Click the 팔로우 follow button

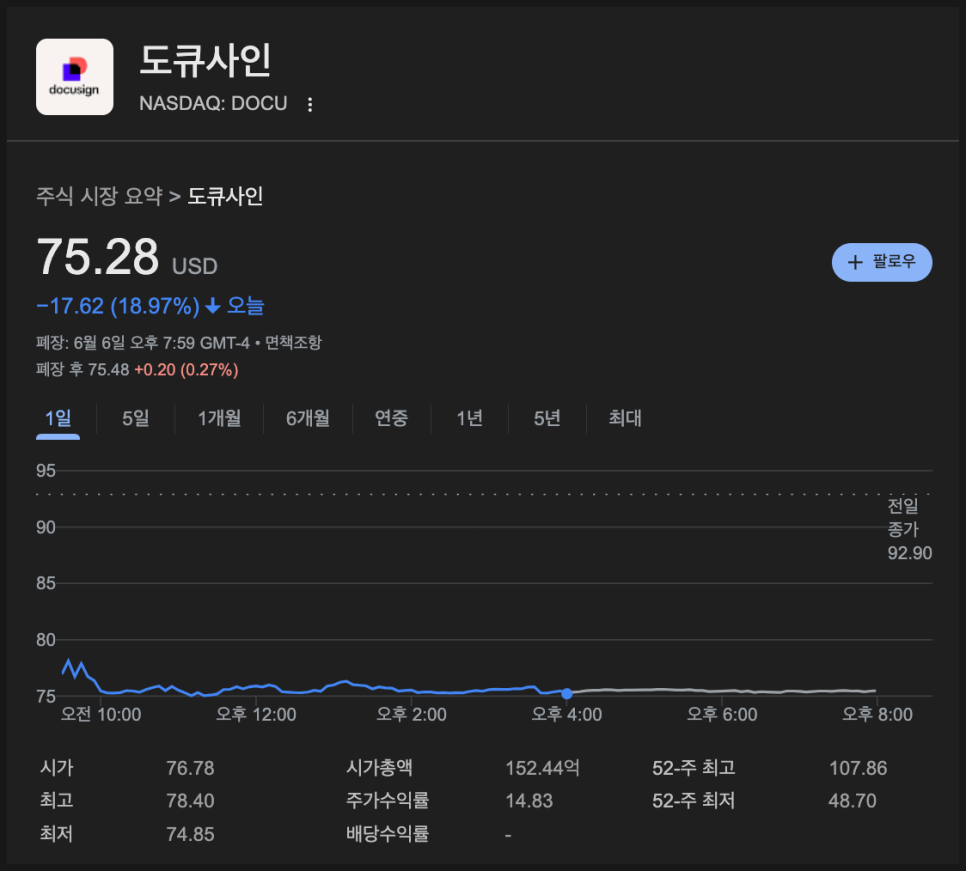882,262
